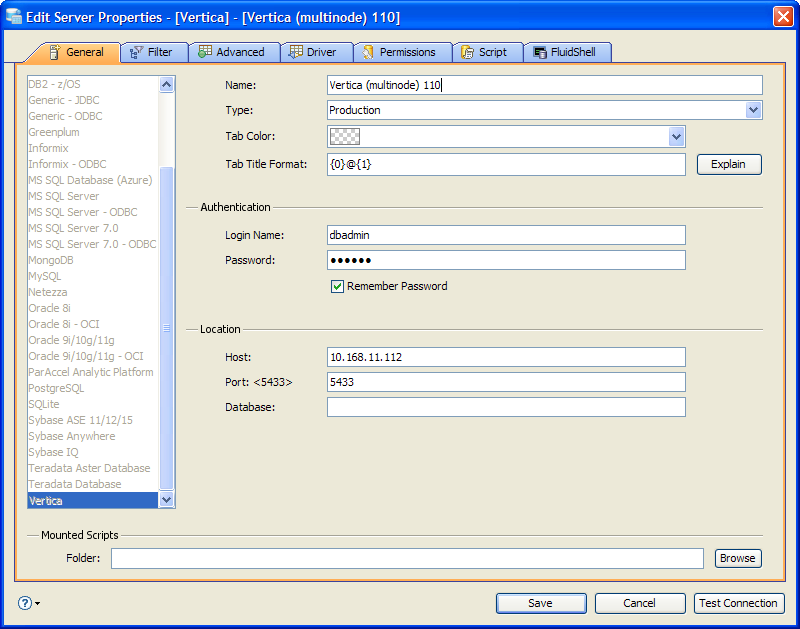The width and height of the screenshot is (800, 629).
Task: Click the FluidShell tab icon
Action: pos(540,52)
